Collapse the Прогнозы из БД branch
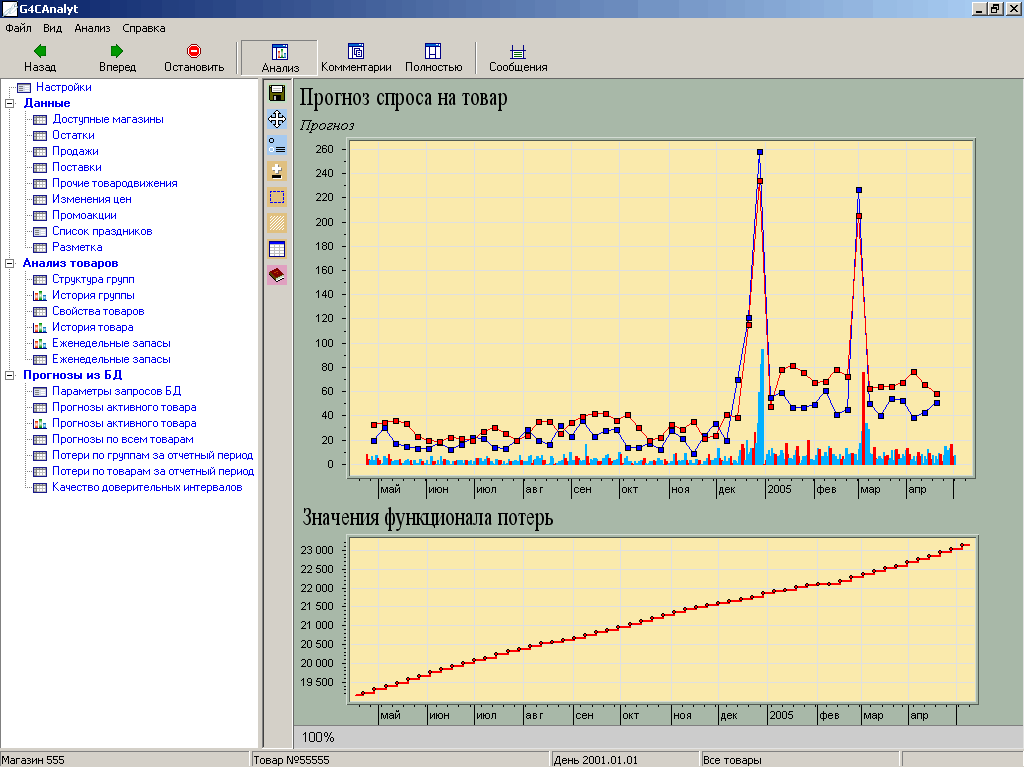 coord(10,375)
